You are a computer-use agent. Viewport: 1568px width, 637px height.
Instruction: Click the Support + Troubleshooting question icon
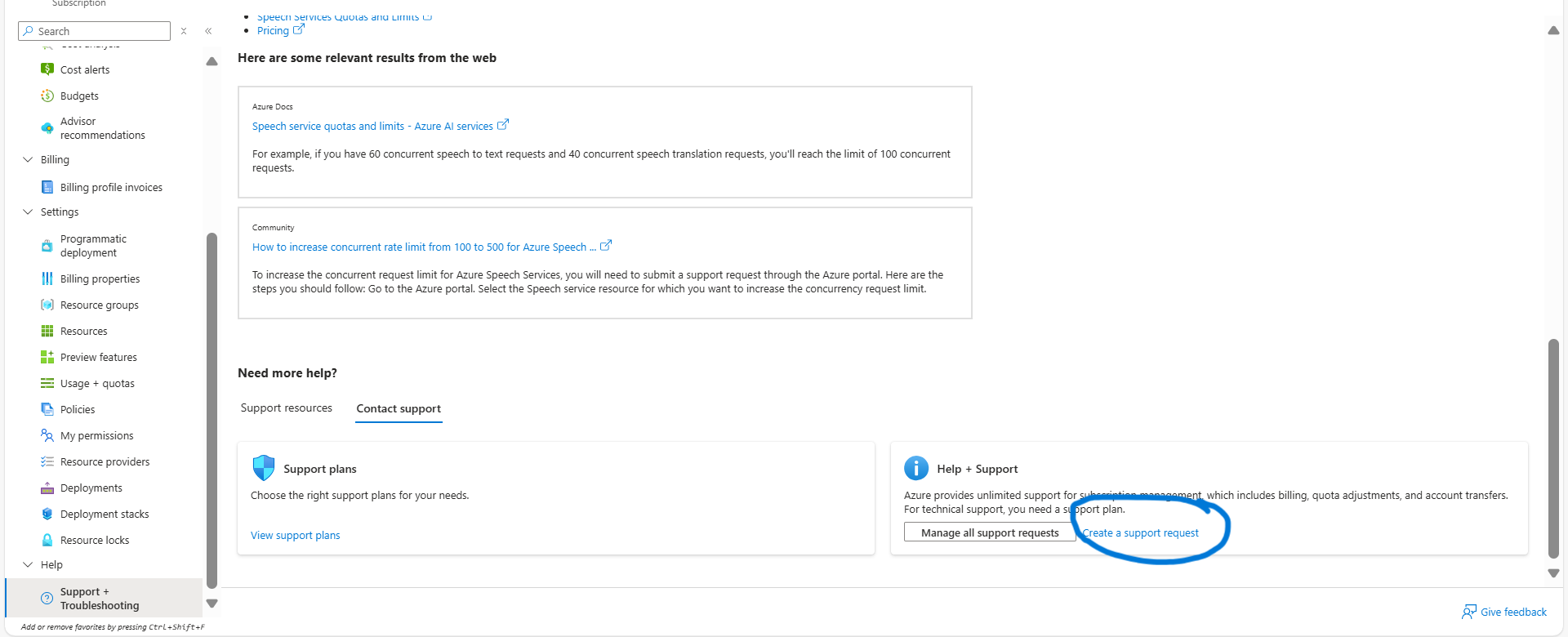(x=47, y=599)
